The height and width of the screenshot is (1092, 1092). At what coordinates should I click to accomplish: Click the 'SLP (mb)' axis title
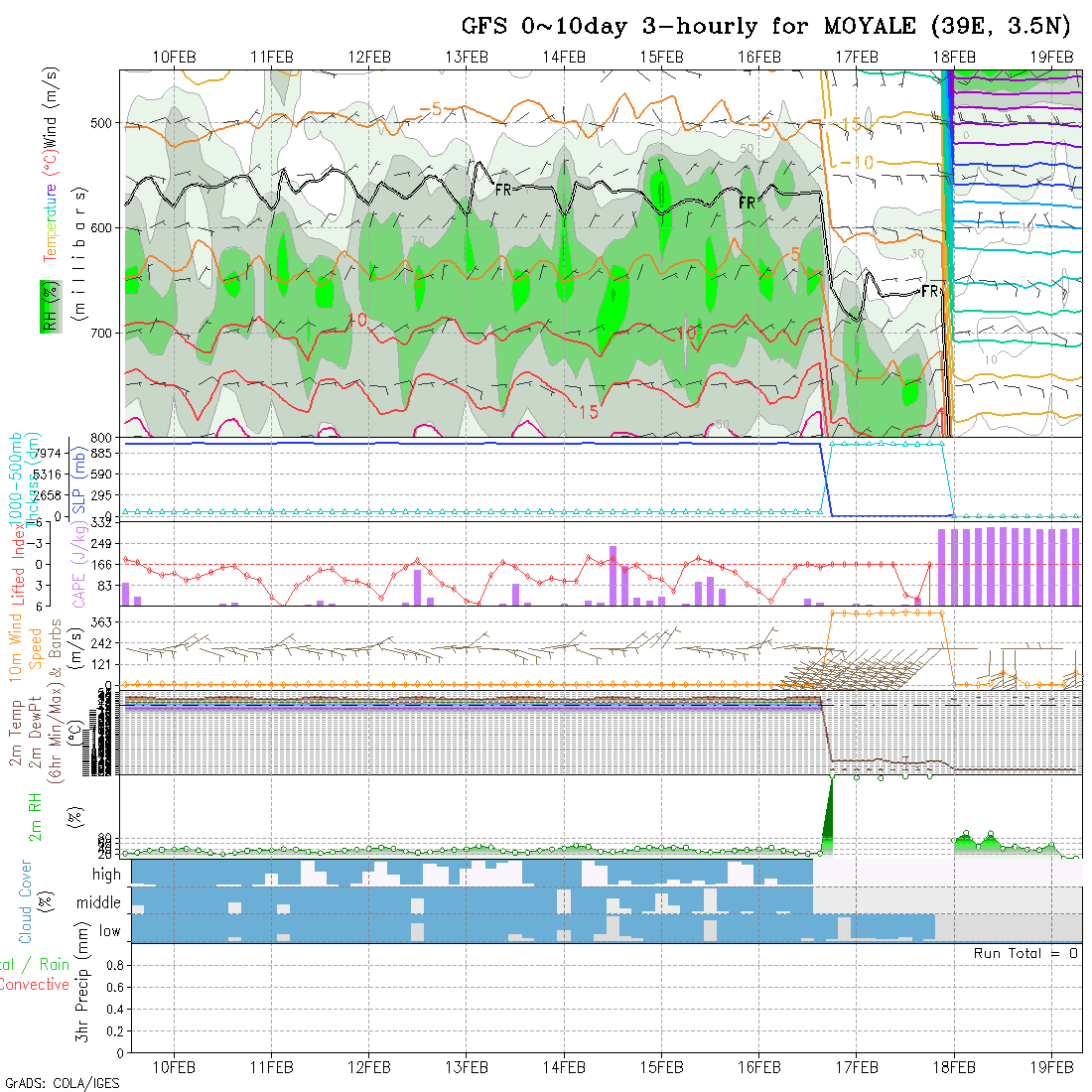click(78, 481)
